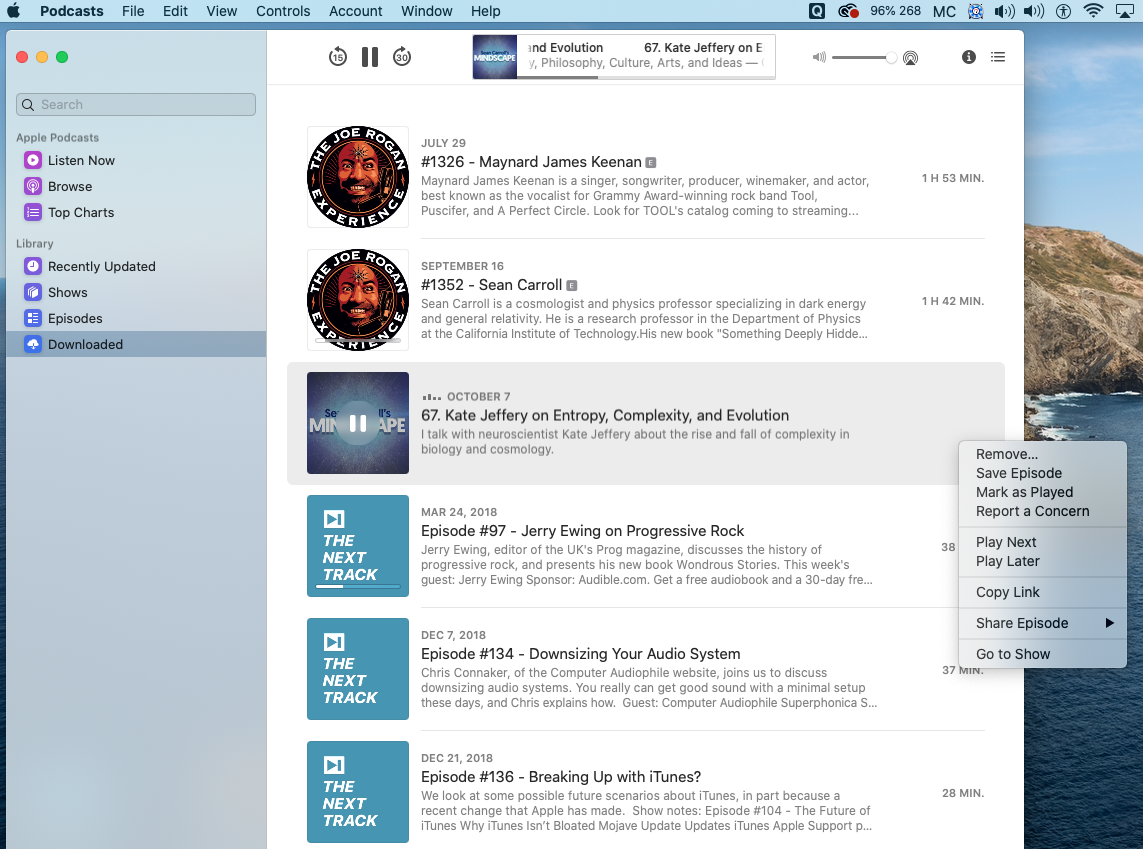
Task: Open the Podcasts app menu
Action: click(71, 11)
